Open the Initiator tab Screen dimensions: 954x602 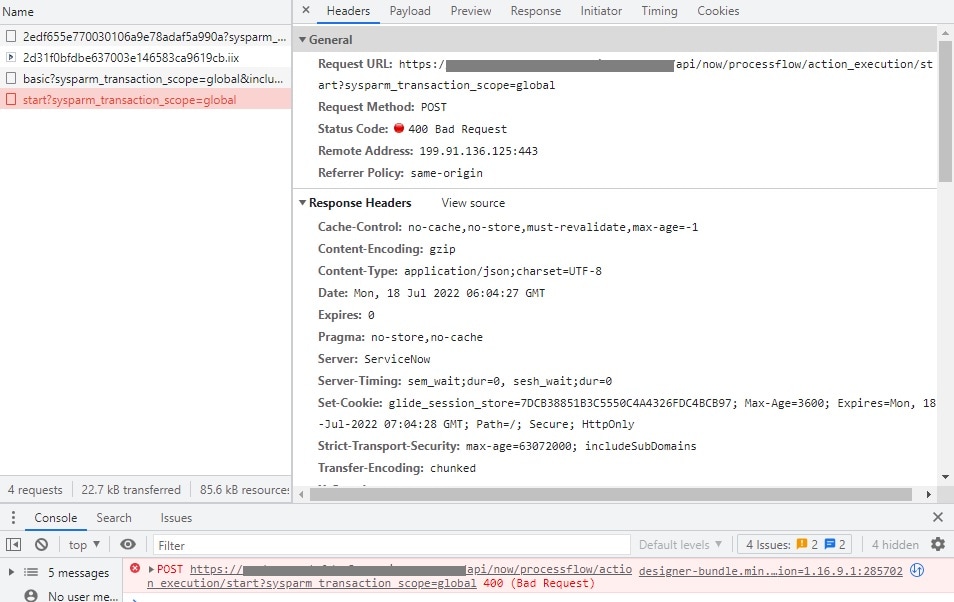click(601, 11)
